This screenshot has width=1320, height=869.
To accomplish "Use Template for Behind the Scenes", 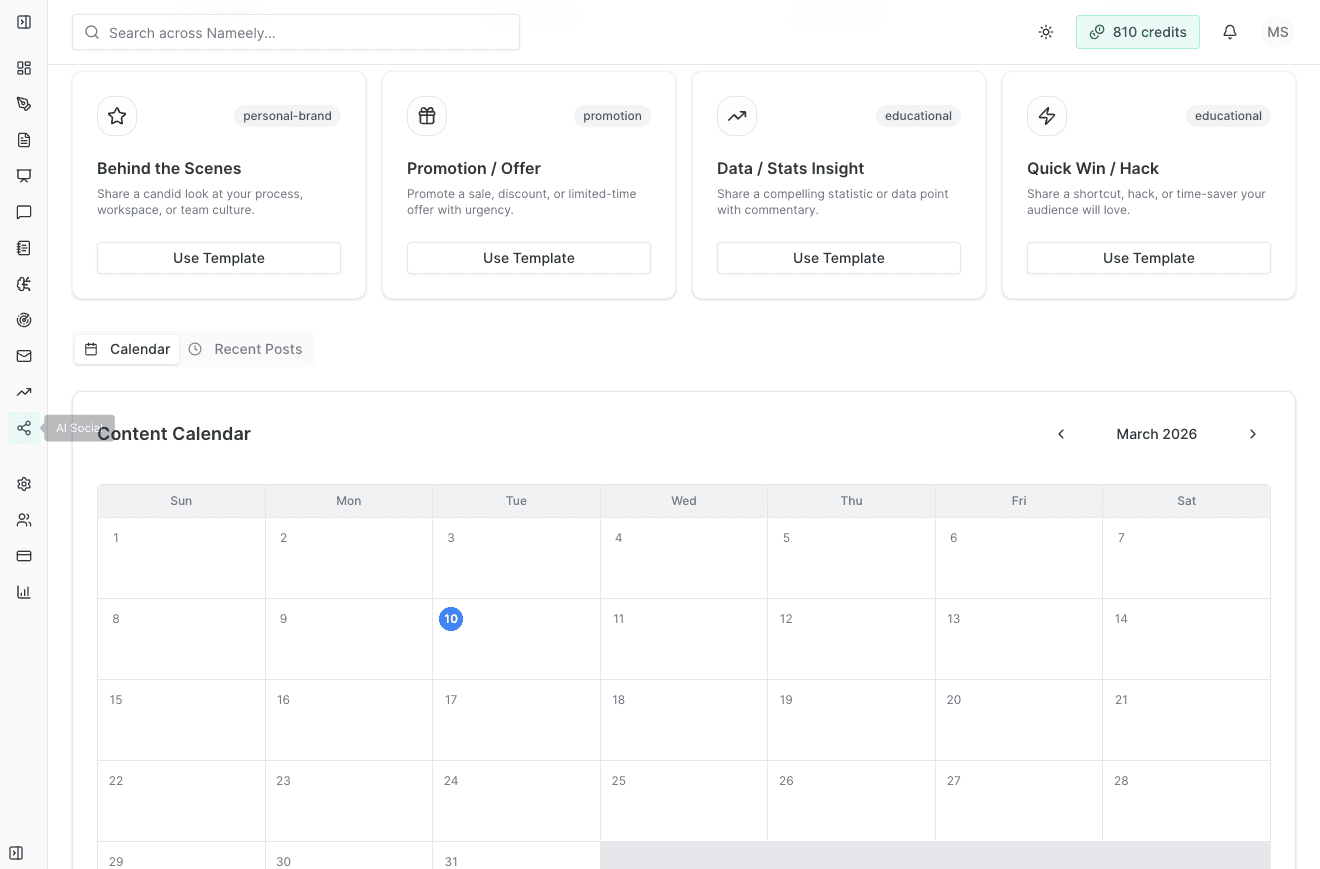I will (x=218, y=258).
